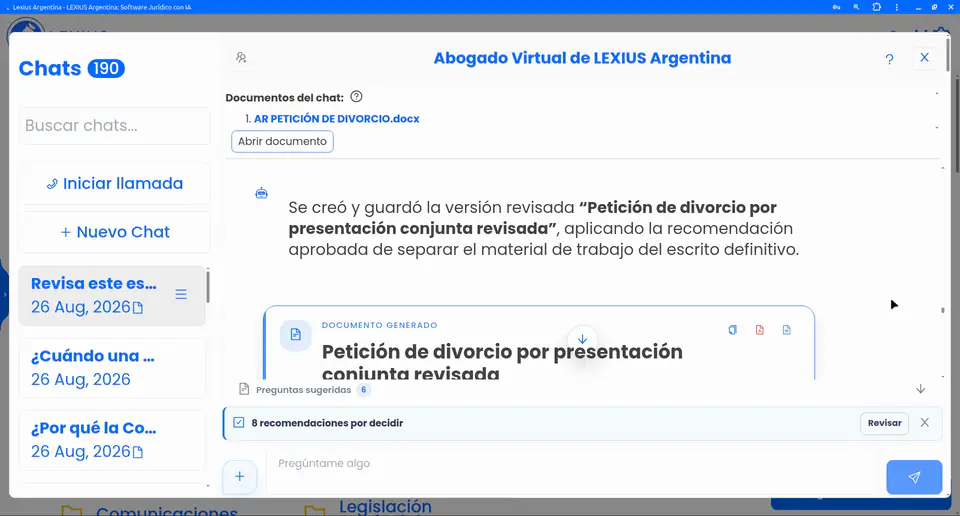
Task: Open help via the question mark in the header
Action: 889,59
